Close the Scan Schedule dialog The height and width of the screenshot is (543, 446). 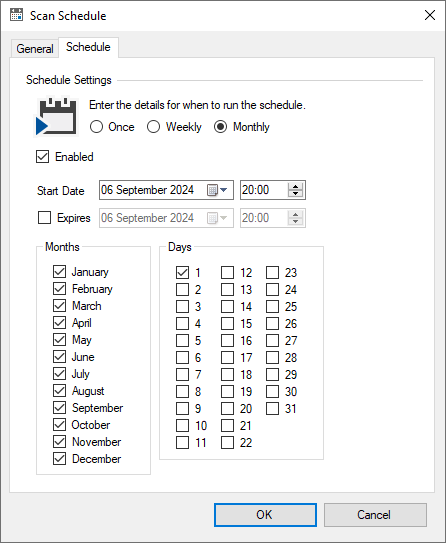point(430,15)
